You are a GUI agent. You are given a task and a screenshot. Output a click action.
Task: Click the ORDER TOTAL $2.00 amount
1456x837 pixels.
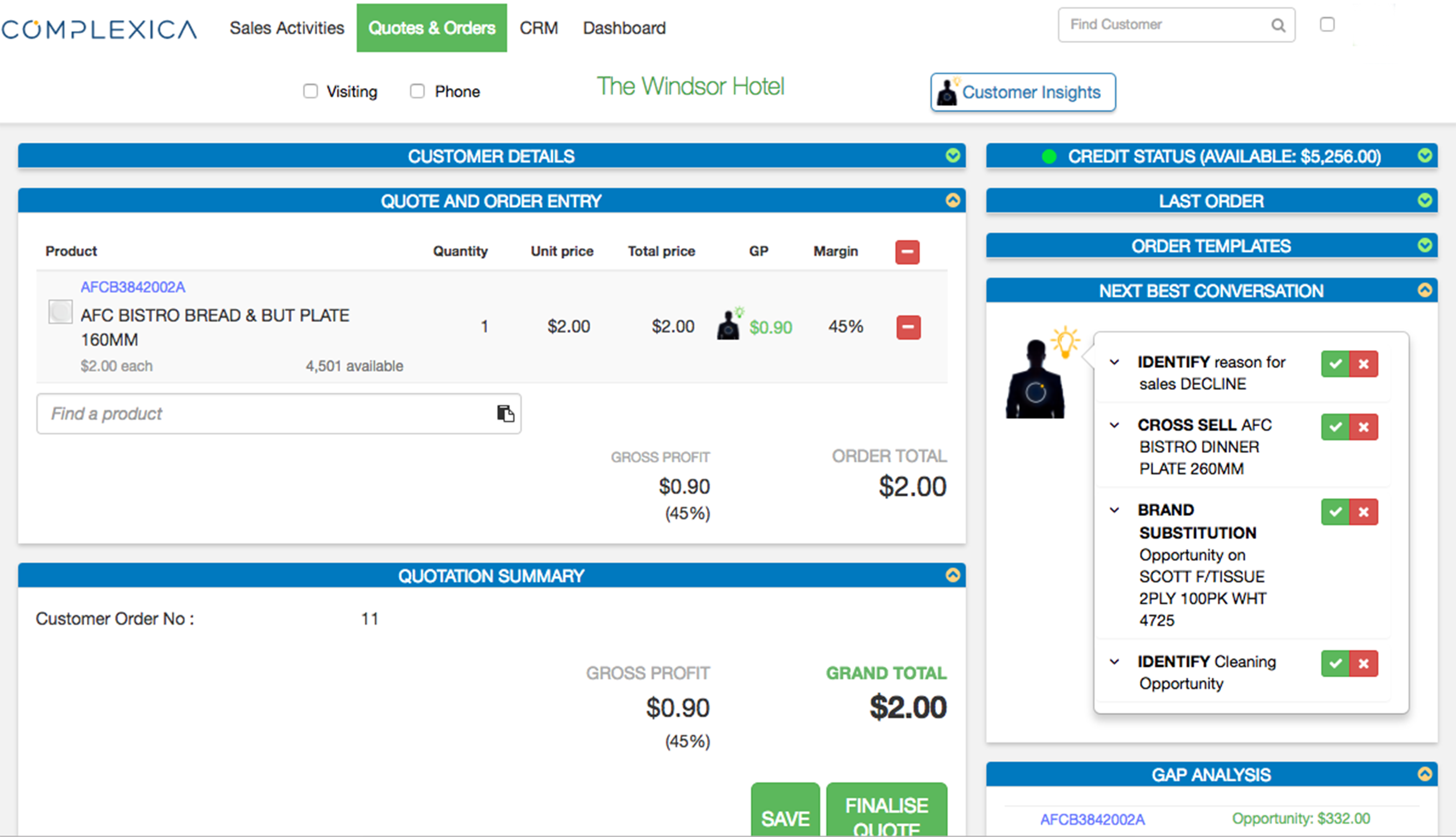[912, 487]
